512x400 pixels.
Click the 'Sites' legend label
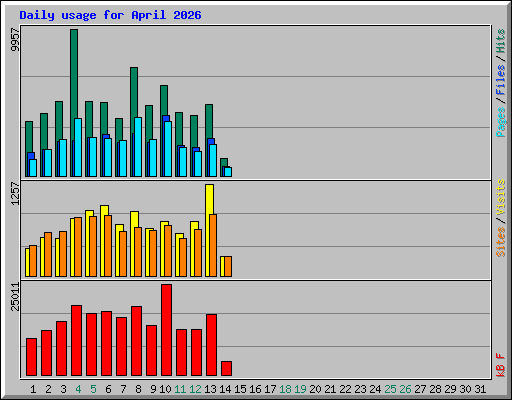click(501, 242)
